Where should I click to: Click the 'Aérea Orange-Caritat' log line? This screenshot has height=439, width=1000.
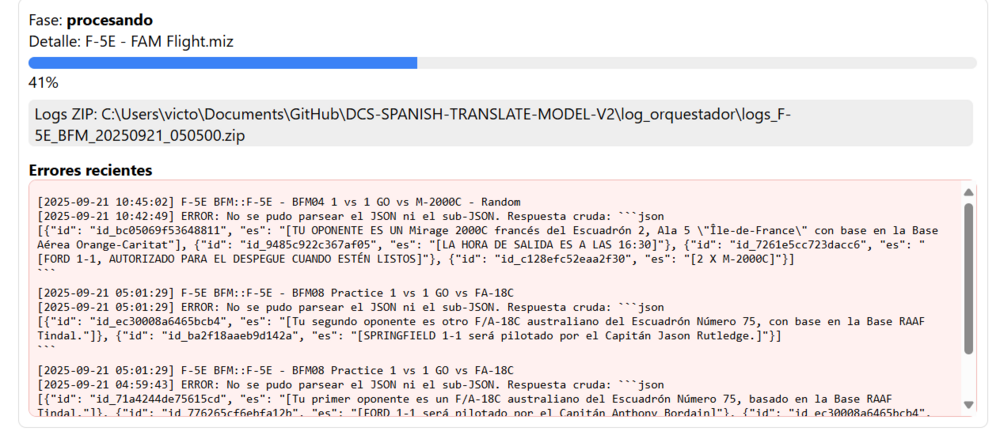point(481,244)
